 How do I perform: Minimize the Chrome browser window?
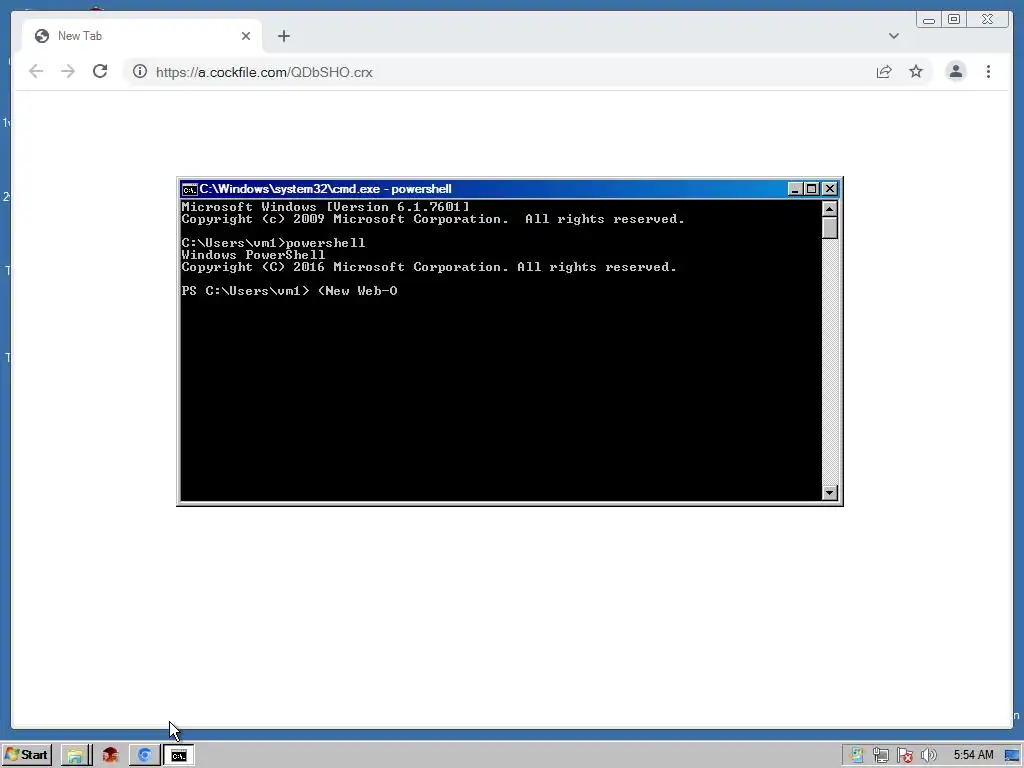coord(929,20)
